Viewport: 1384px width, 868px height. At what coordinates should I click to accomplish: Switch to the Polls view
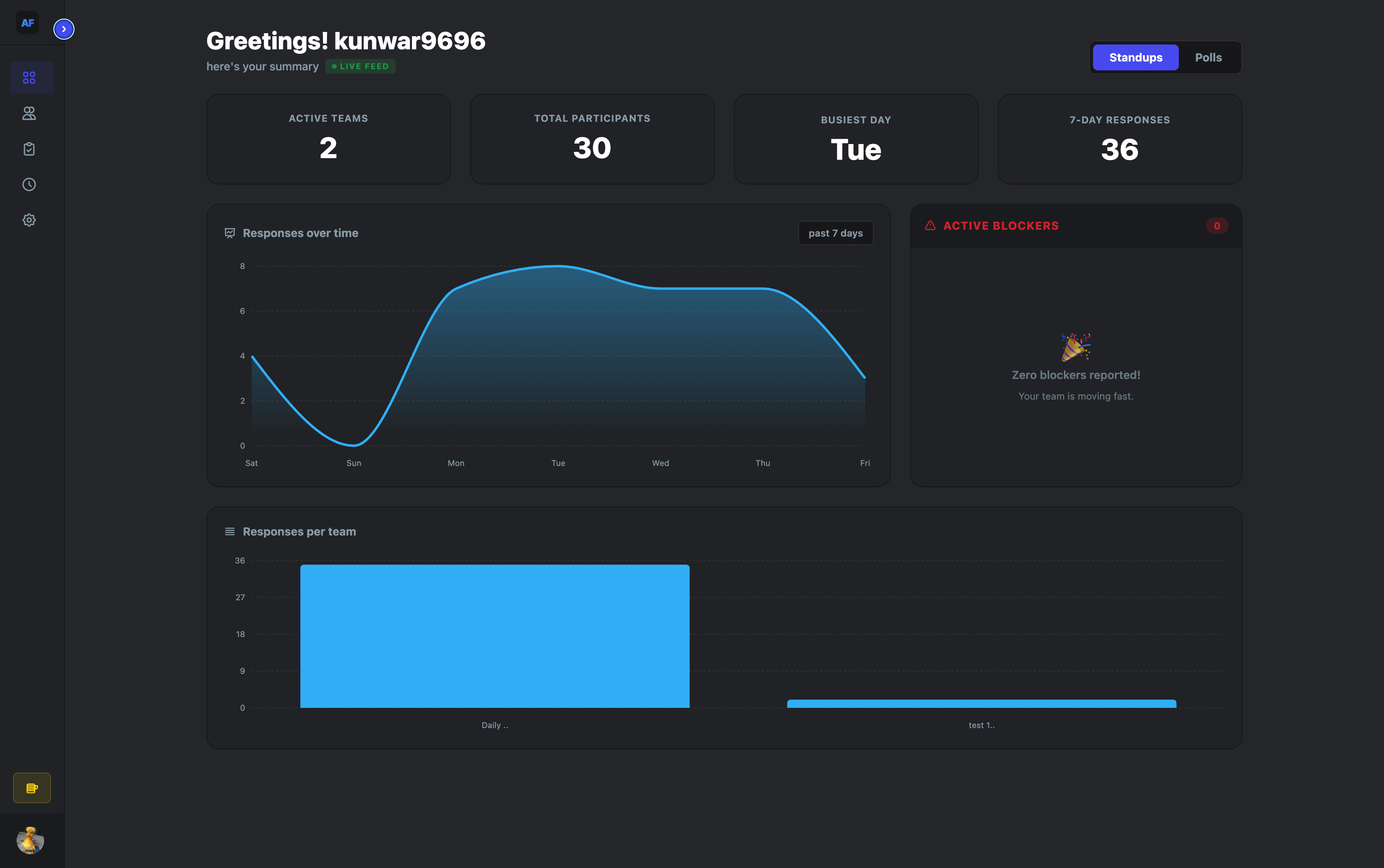coord(1208,57)
